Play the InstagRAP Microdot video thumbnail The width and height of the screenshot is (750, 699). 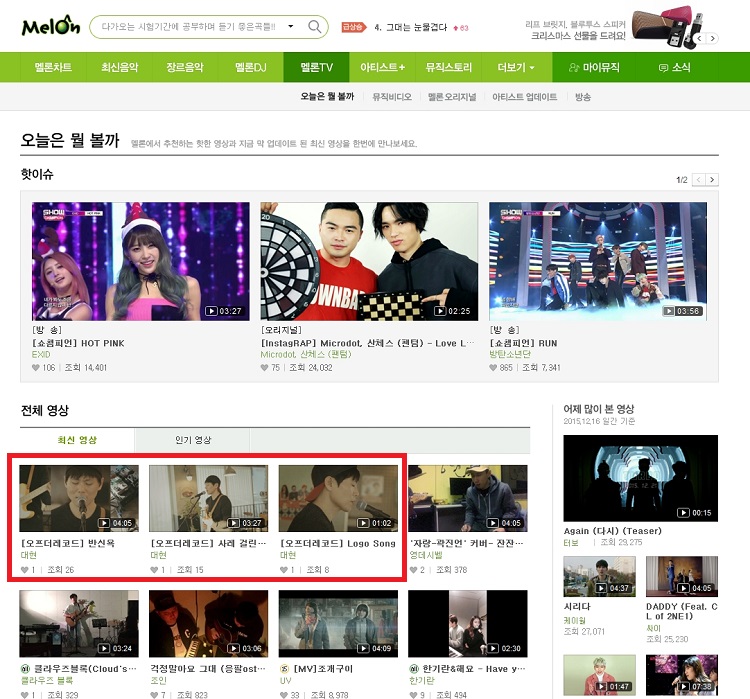(369, 261)
